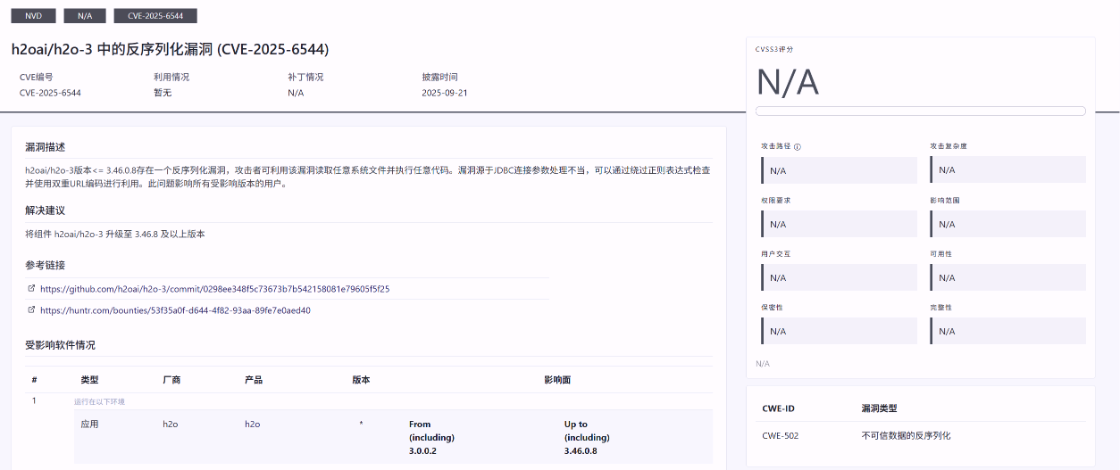Viewport: 1120px width, 470px height.
Task: Click the external link icon beside GitHub URL
Action: pyautogui.click(x=31, y=289)
